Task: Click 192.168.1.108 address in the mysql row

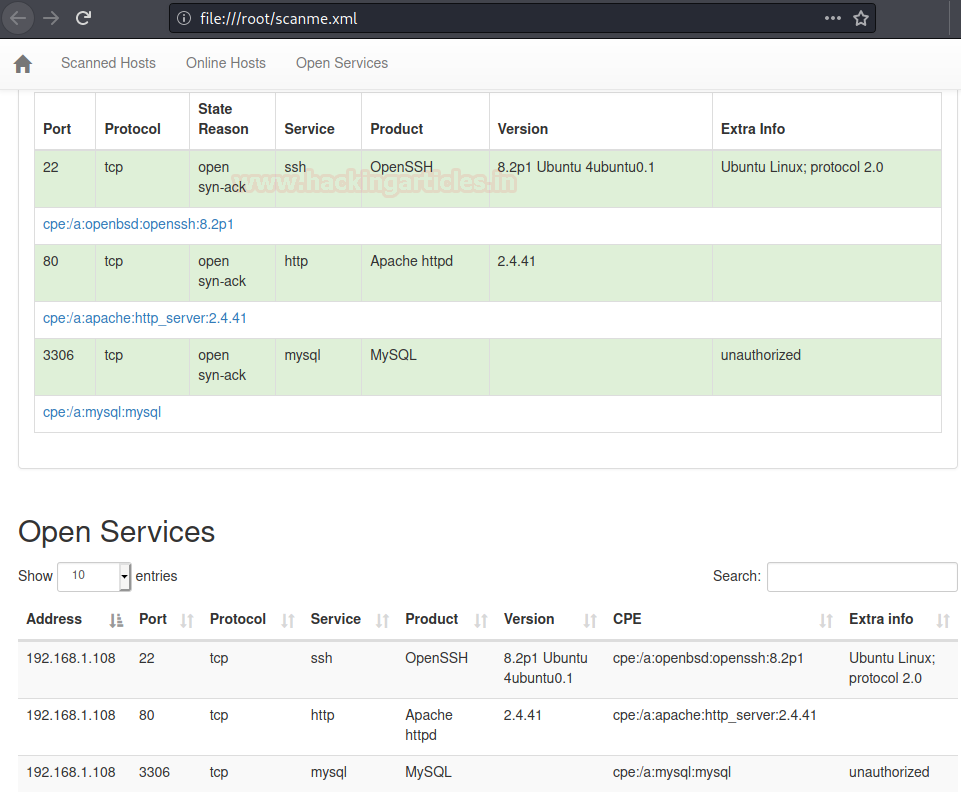Action: [71, 773]
